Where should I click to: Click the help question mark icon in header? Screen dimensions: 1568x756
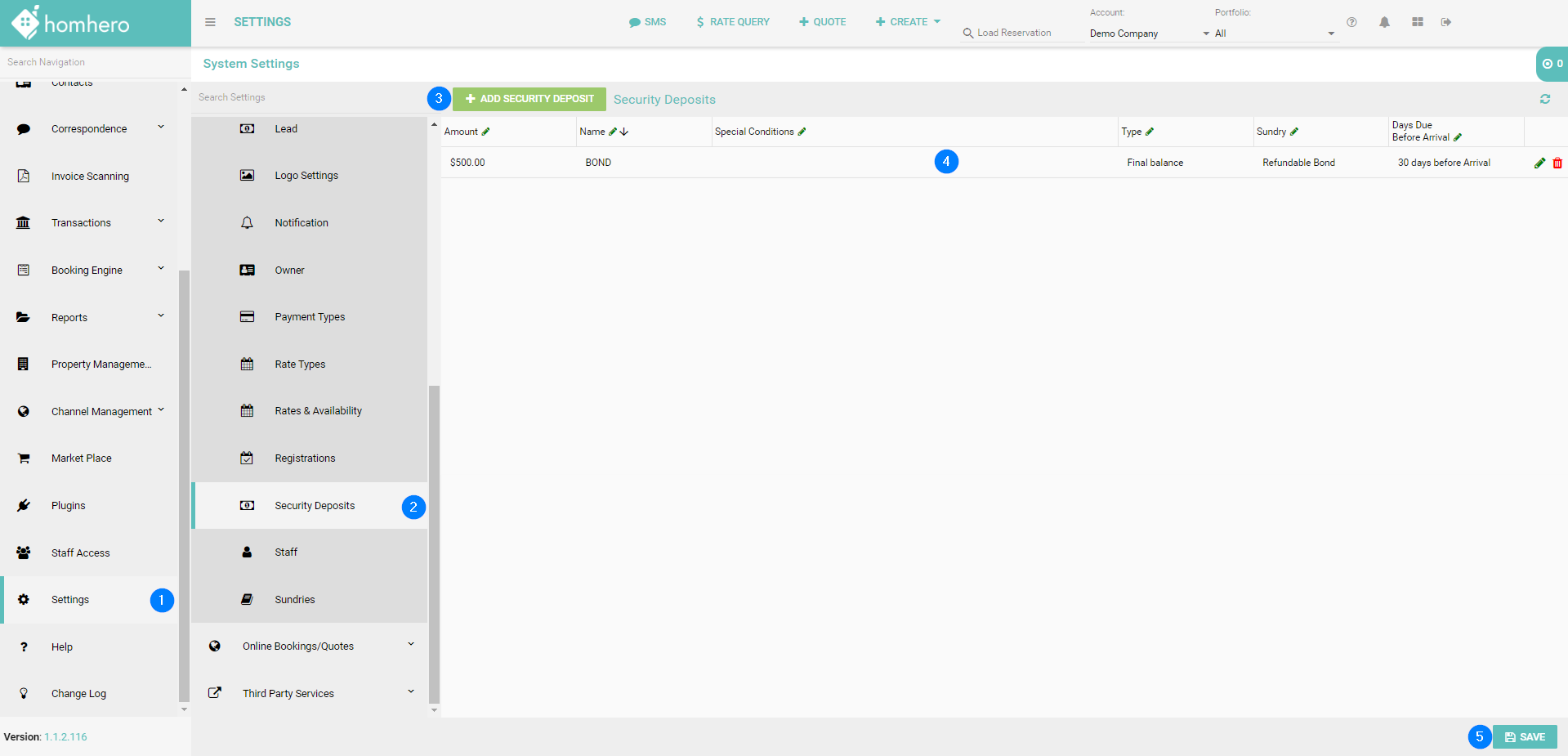(x=1351, y=22)
